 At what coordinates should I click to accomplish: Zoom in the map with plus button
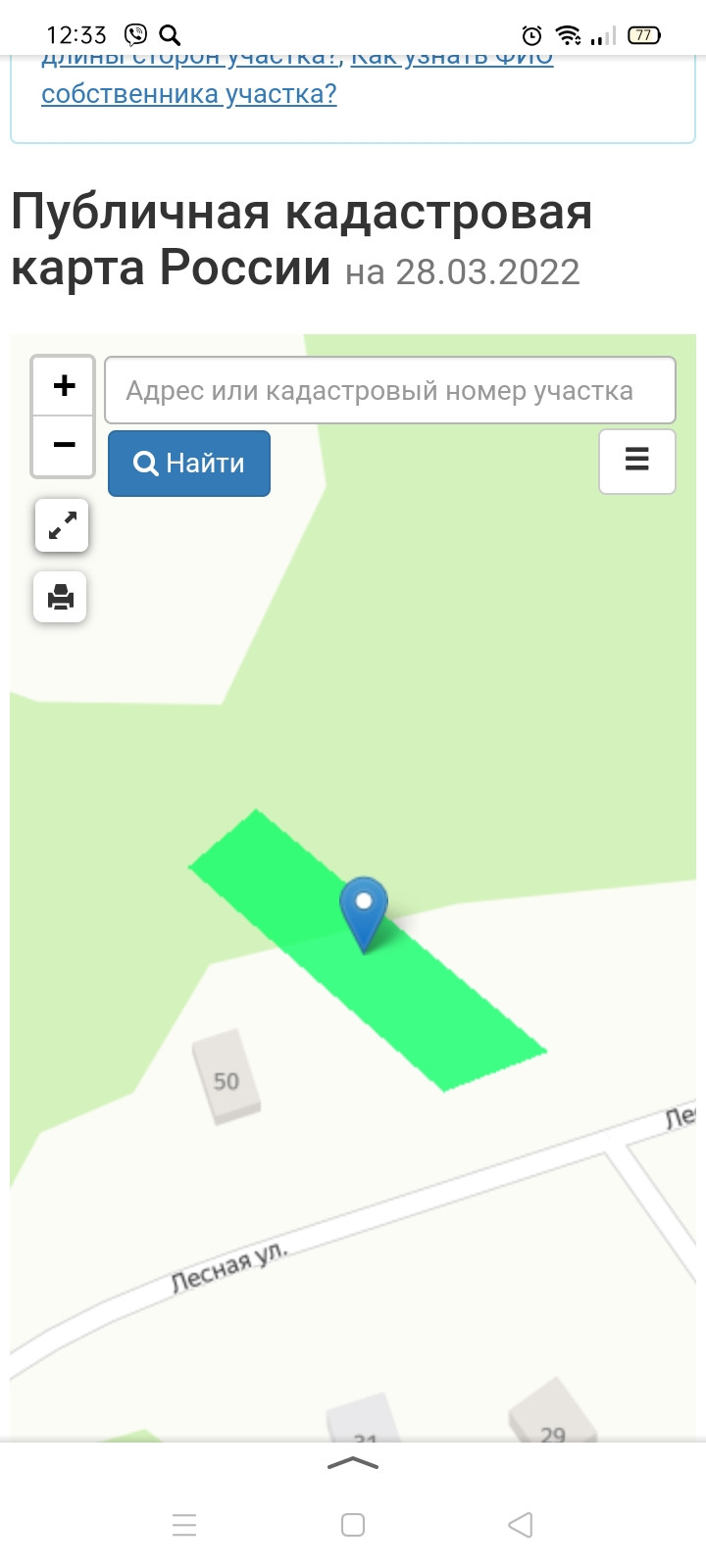(x=64, y=385)
